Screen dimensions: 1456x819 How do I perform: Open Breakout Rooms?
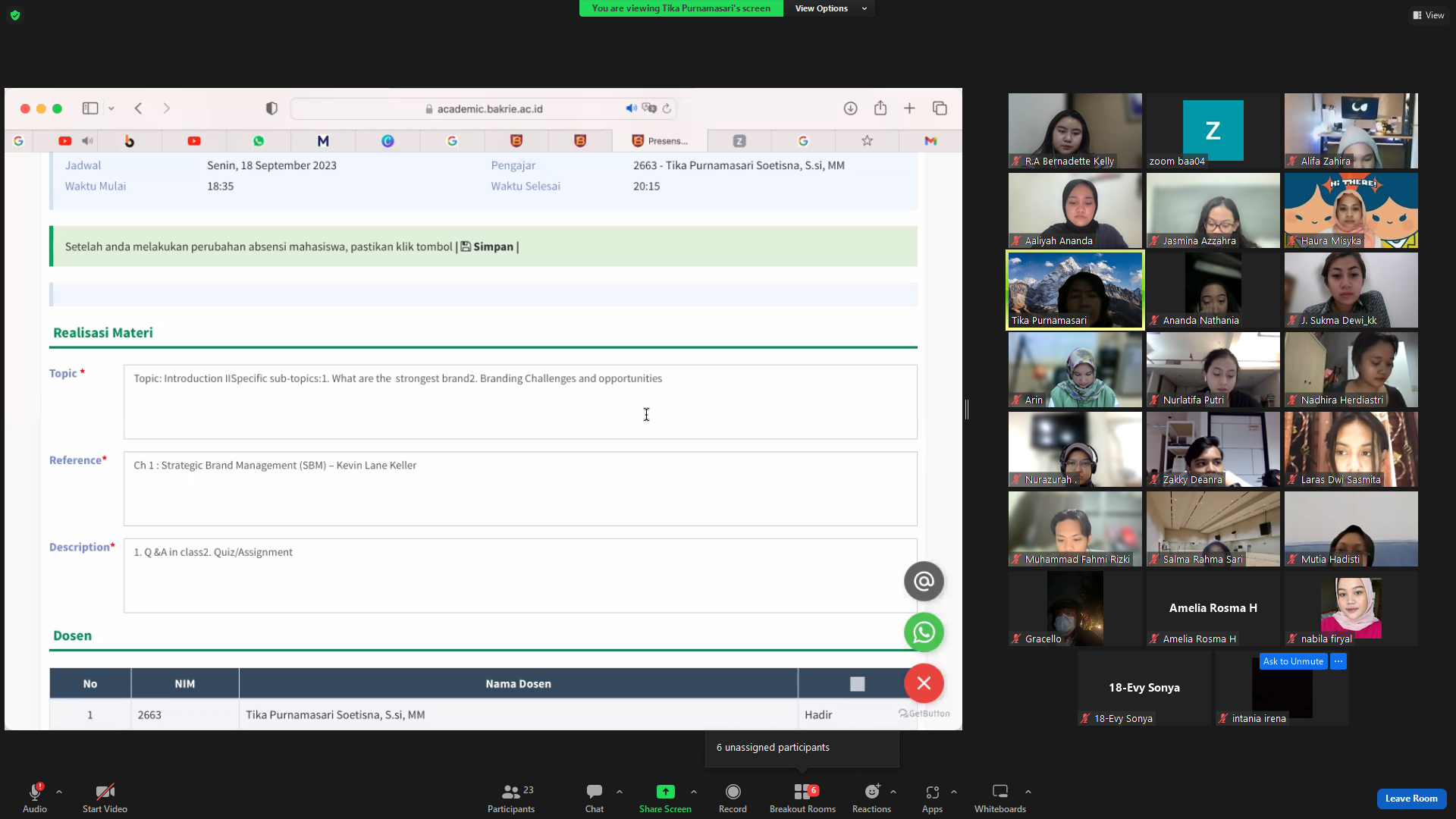(802, 798)
